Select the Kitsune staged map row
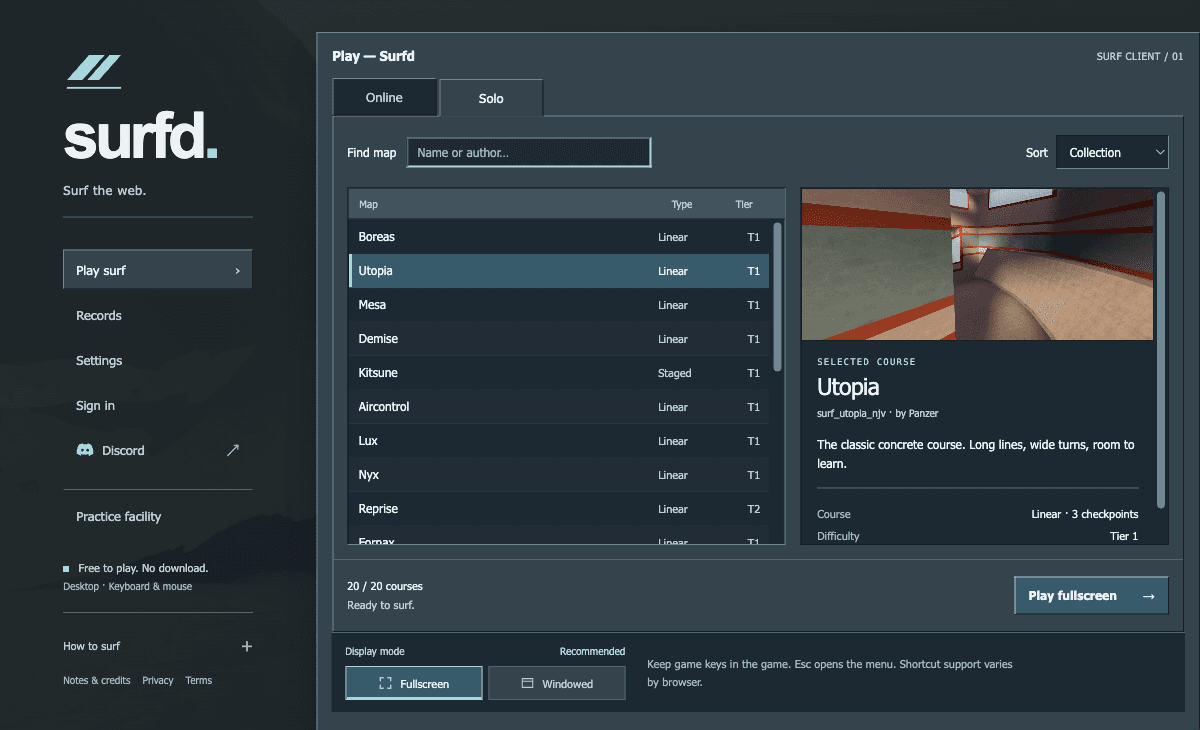This screenshot has width=1200, height=730. pos(559,373)
